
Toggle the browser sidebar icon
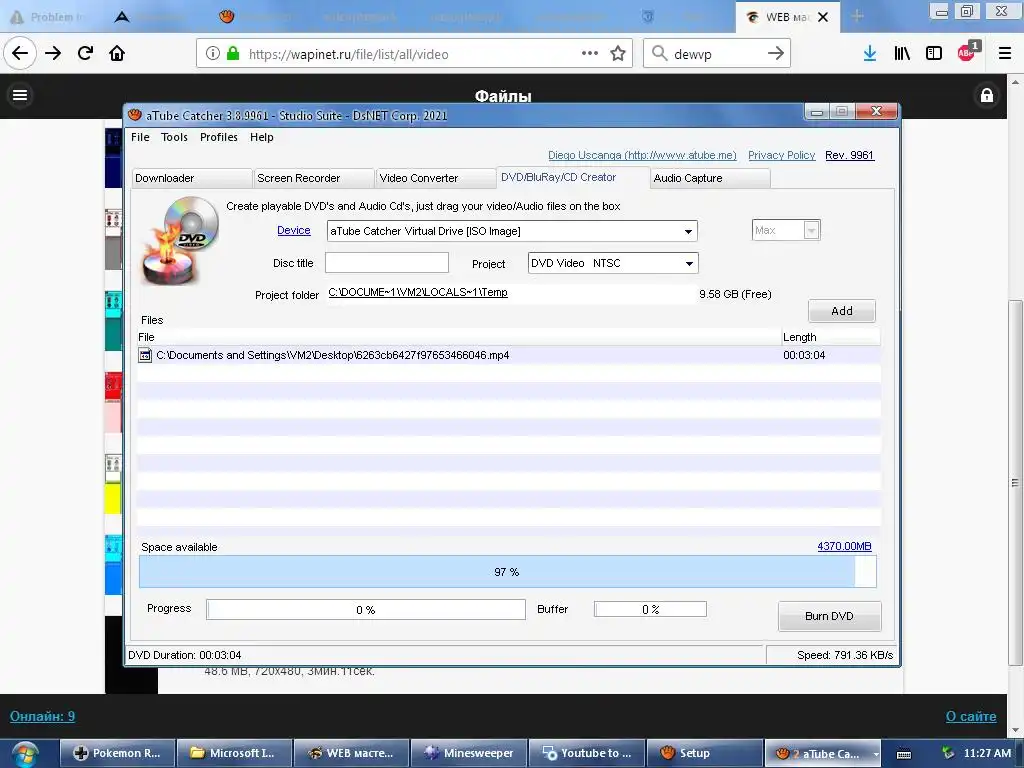coord(934,54)
